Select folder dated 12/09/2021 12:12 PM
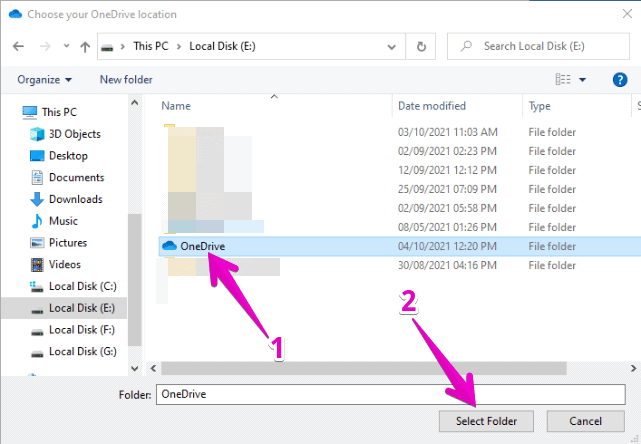 point(400,170)
